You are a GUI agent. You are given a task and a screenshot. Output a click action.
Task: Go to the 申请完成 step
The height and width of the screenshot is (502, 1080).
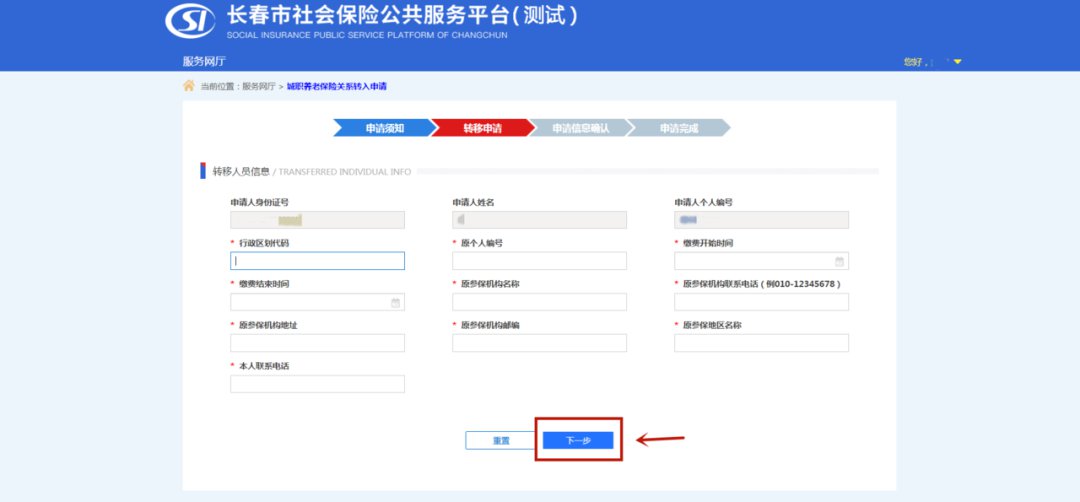[678, 128]
